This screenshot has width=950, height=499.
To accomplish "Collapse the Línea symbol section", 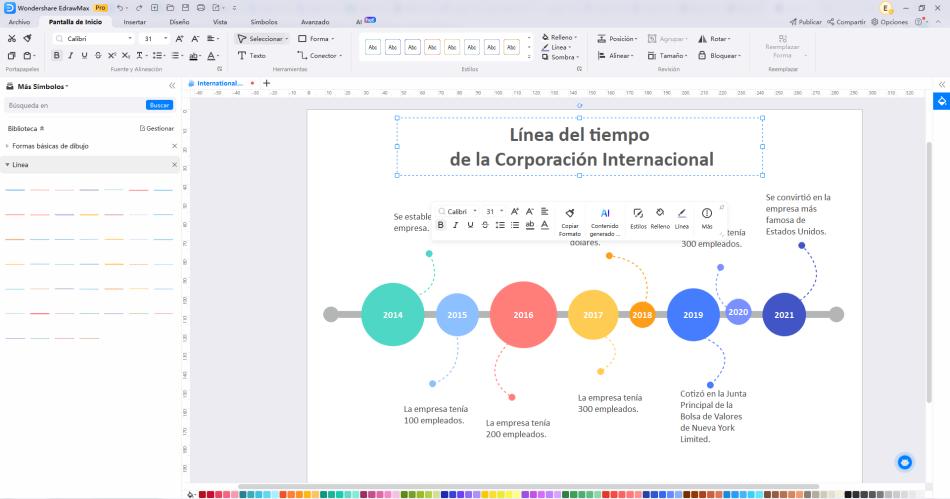I will click(x=174, y=164).
